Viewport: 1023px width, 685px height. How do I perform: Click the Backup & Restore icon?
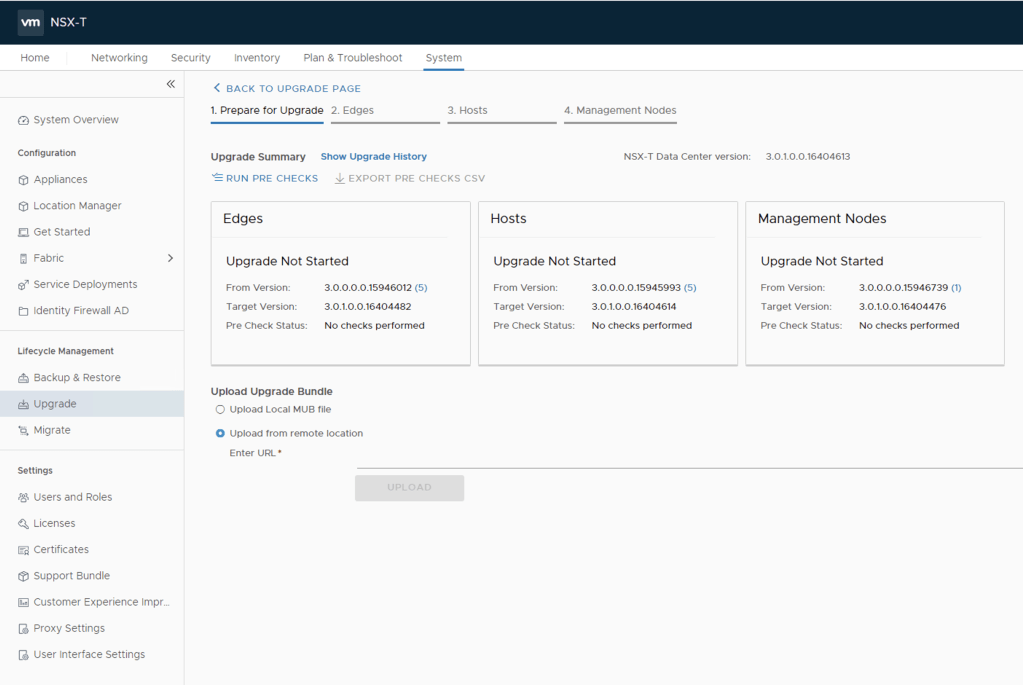[24, 378]
